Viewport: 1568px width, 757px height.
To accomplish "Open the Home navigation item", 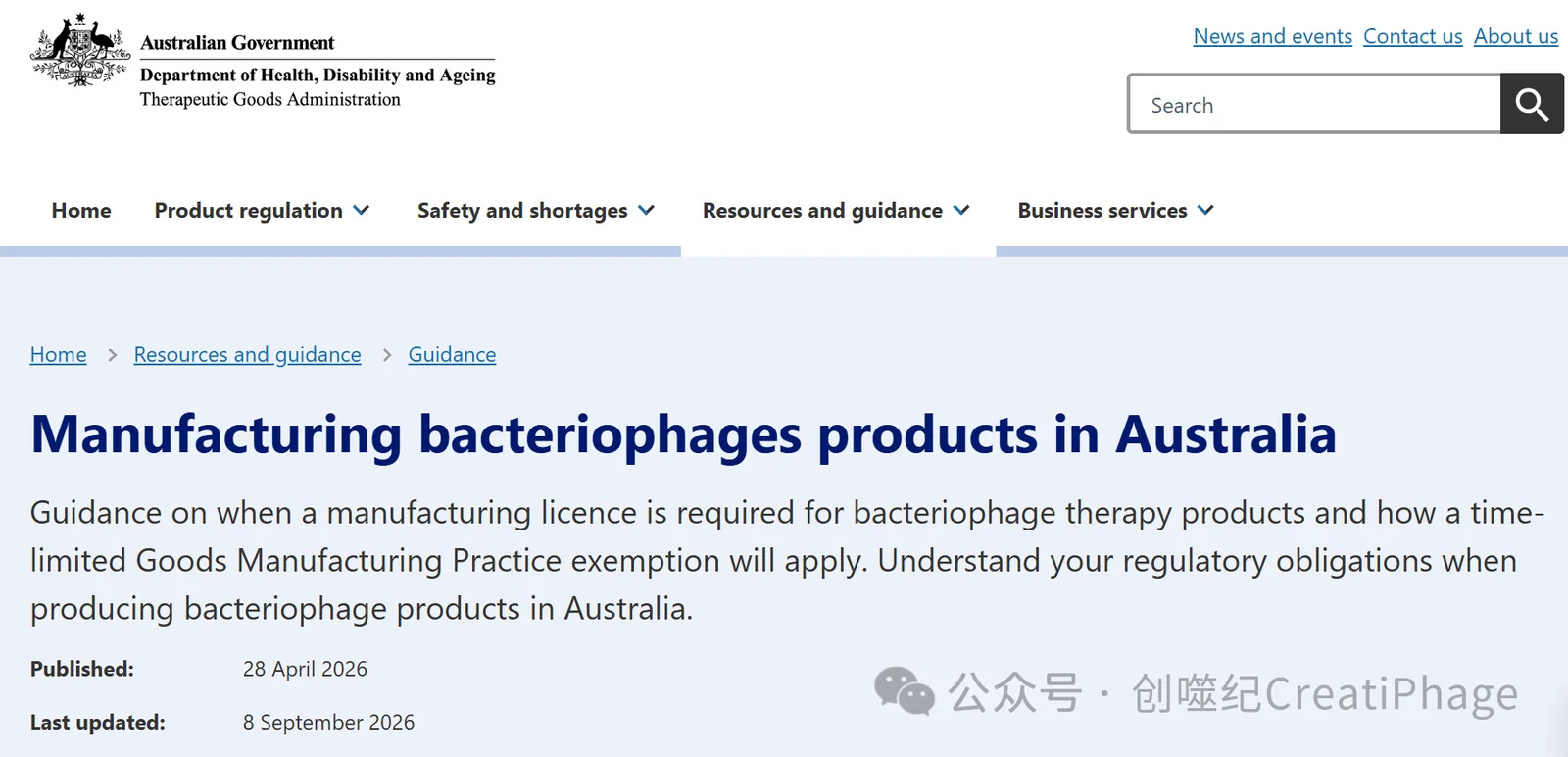I will 81,211.
